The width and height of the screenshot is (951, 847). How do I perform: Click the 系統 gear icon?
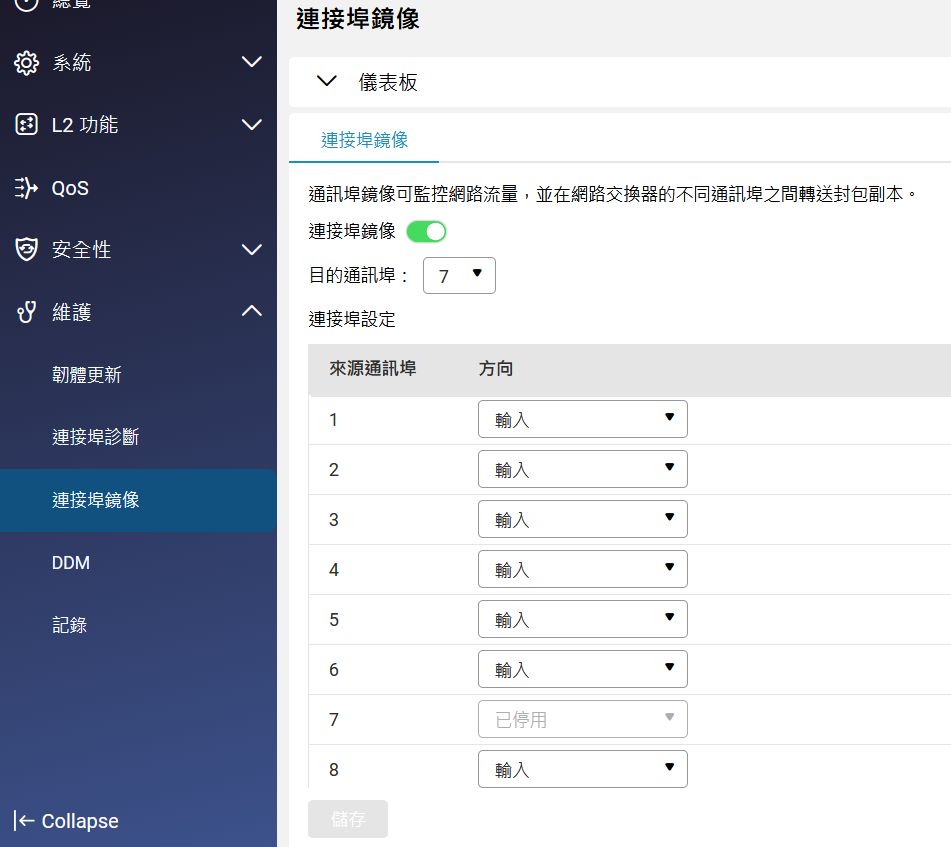point(26,62)
